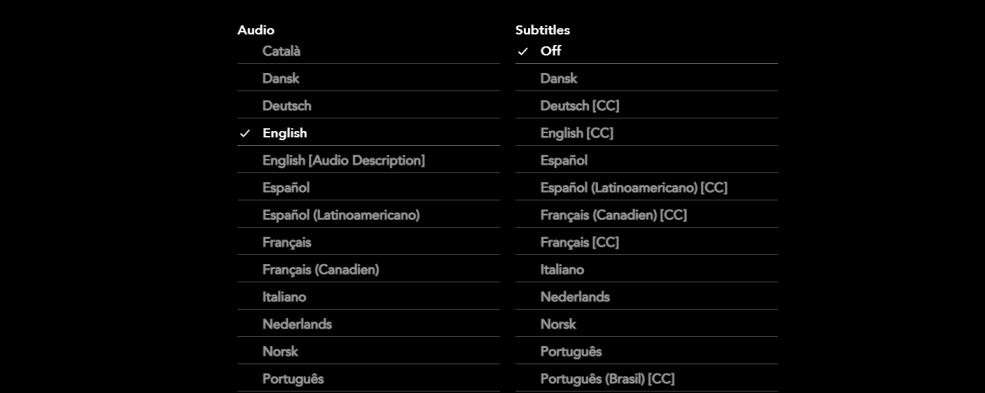Select the checkmark beside subtitles Off

tap(523, 51)
